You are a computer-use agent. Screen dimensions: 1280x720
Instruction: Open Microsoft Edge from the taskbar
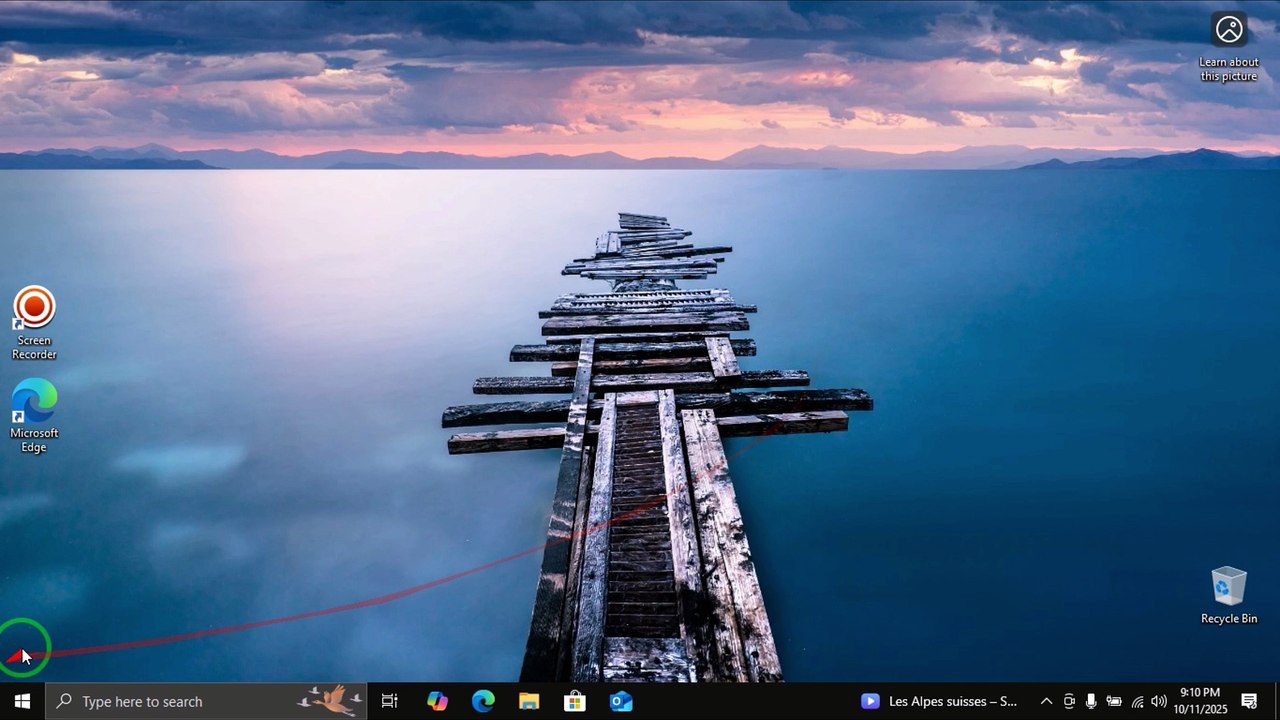click(483, 701)
